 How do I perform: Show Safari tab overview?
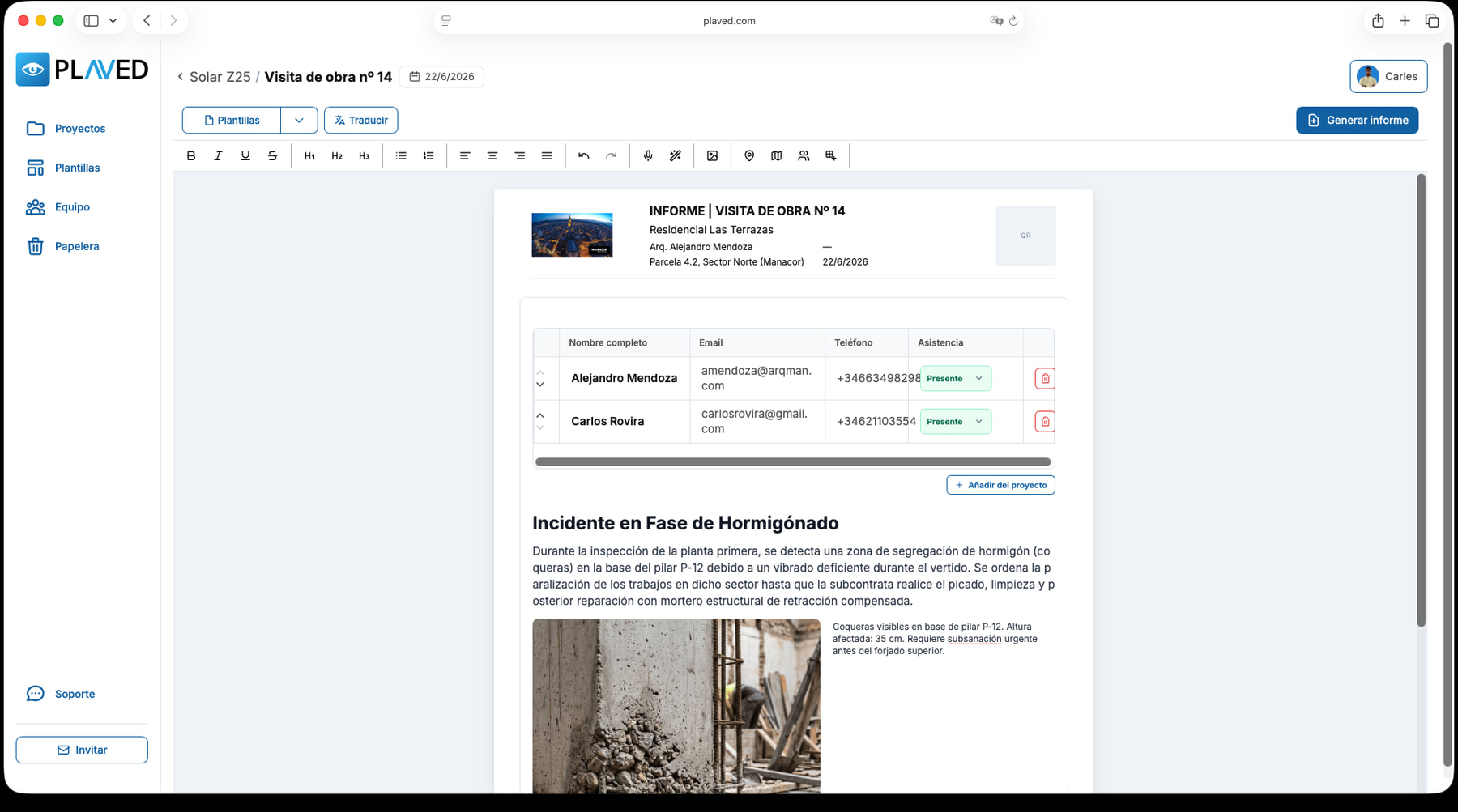1432,21
